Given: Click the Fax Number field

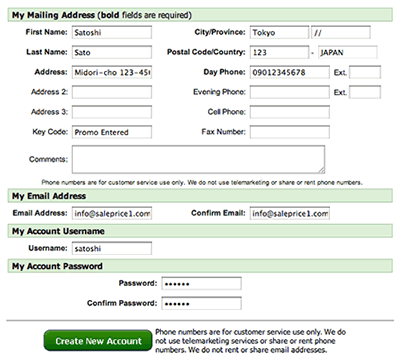Looking at the screenshot, I should pyautogui.click(x=290, y=132).
